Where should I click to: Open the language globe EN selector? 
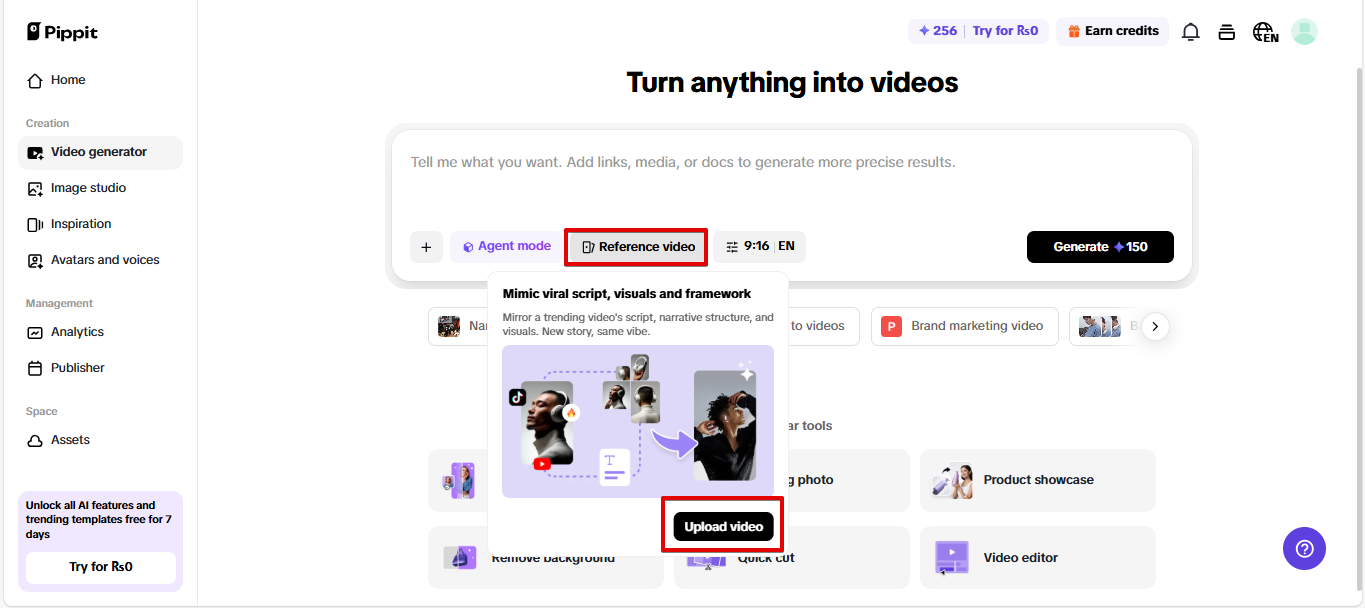tap(1264, 32)
